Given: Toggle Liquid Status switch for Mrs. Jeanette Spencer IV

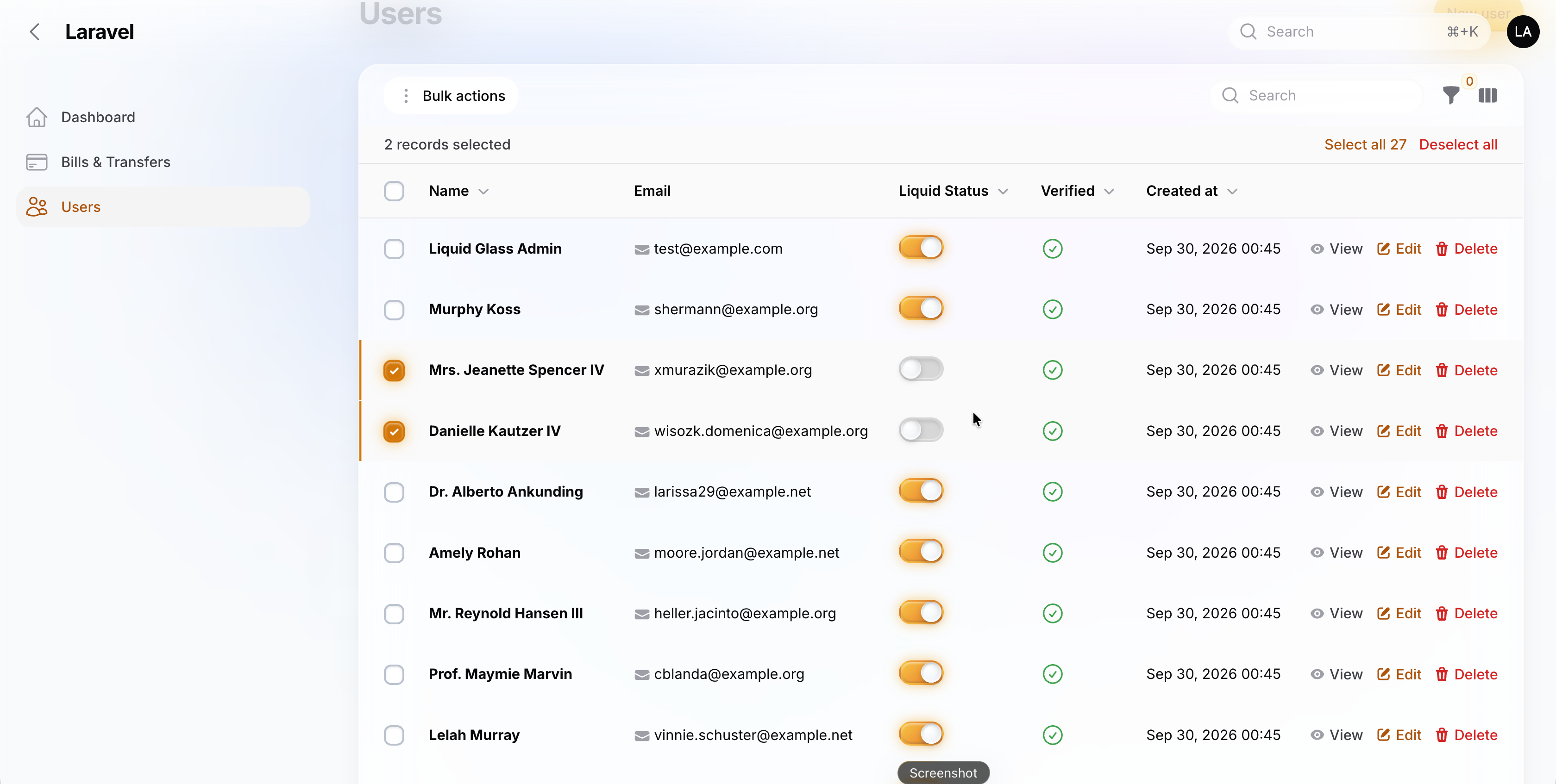Looking at the screenshot, I should [x=921, y=369].
